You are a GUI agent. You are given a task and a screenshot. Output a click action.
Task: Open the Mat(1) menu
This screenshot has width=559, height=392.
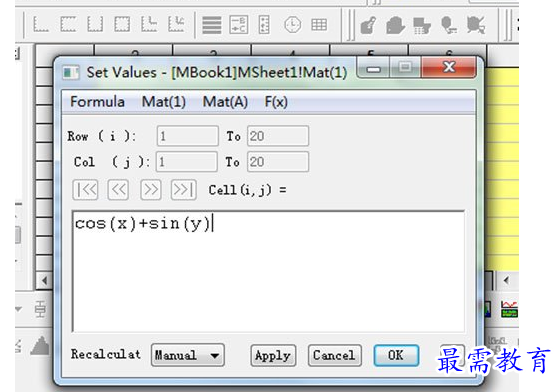coord(164,102)
